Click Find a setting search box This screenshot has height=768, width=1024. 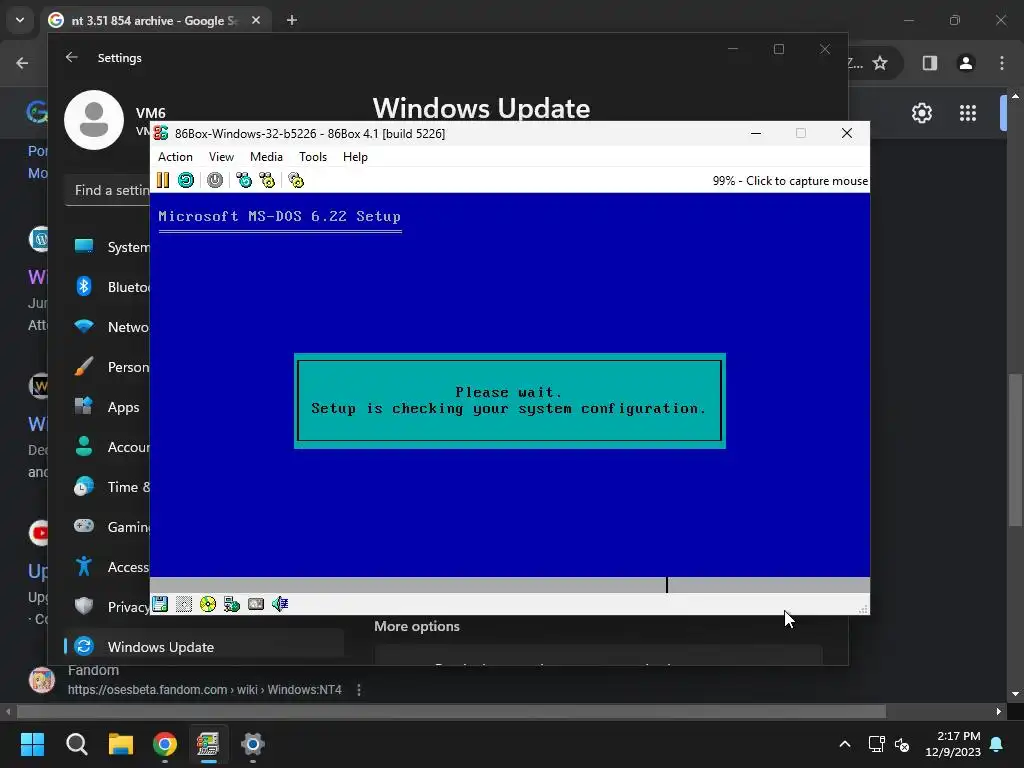(x=108, y=190)
